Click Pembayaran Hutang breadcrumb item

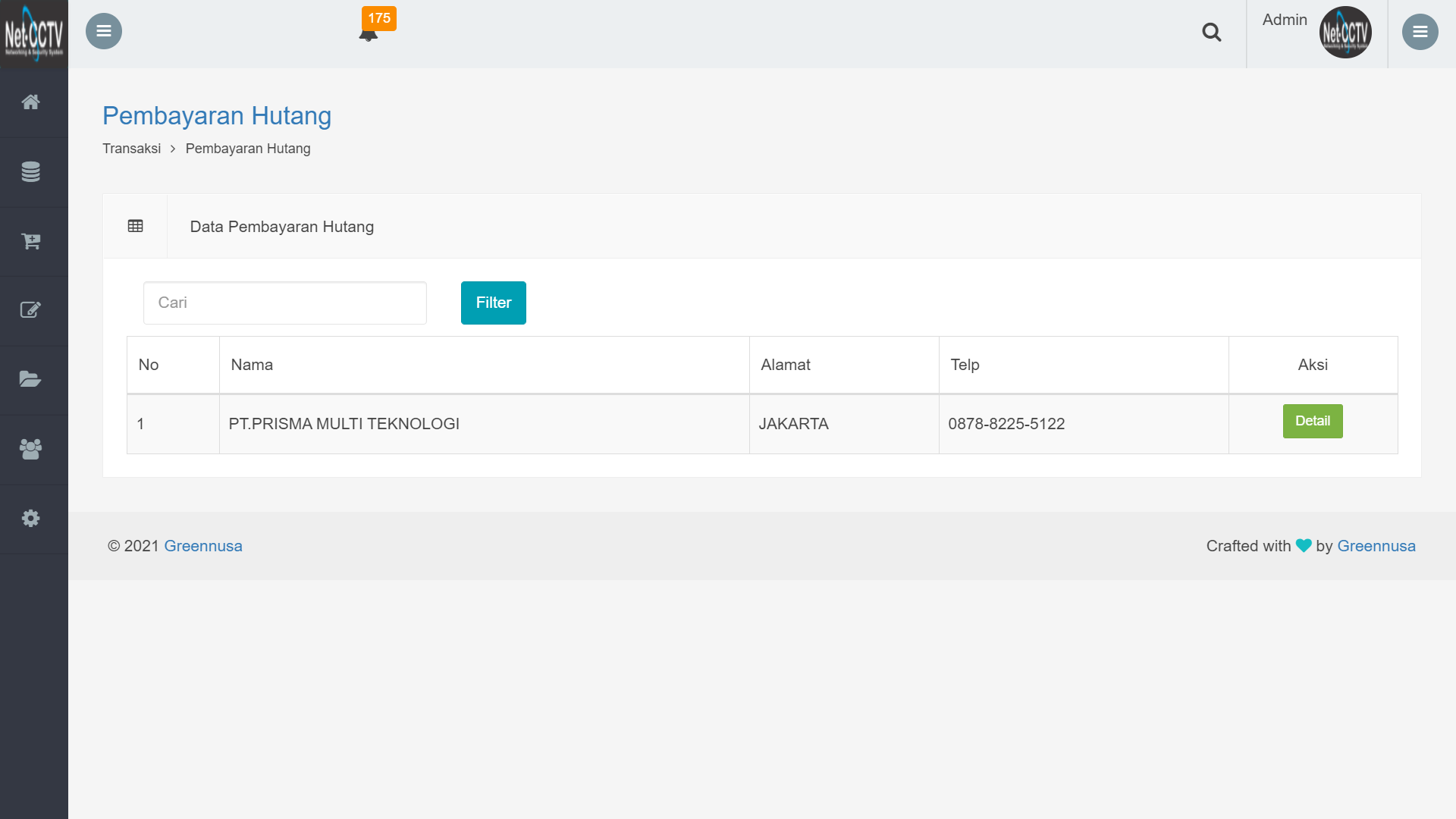[x=248, y=149]
